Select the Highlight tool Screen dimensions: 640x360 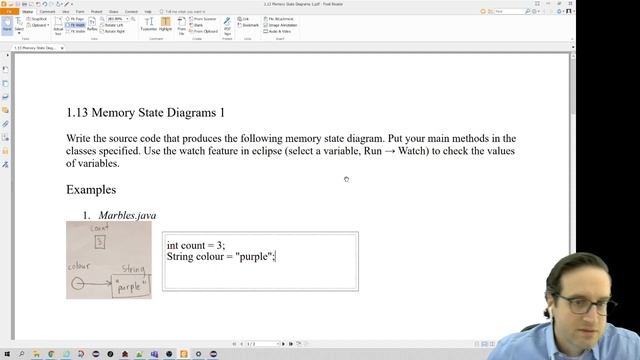click(165, 24)
